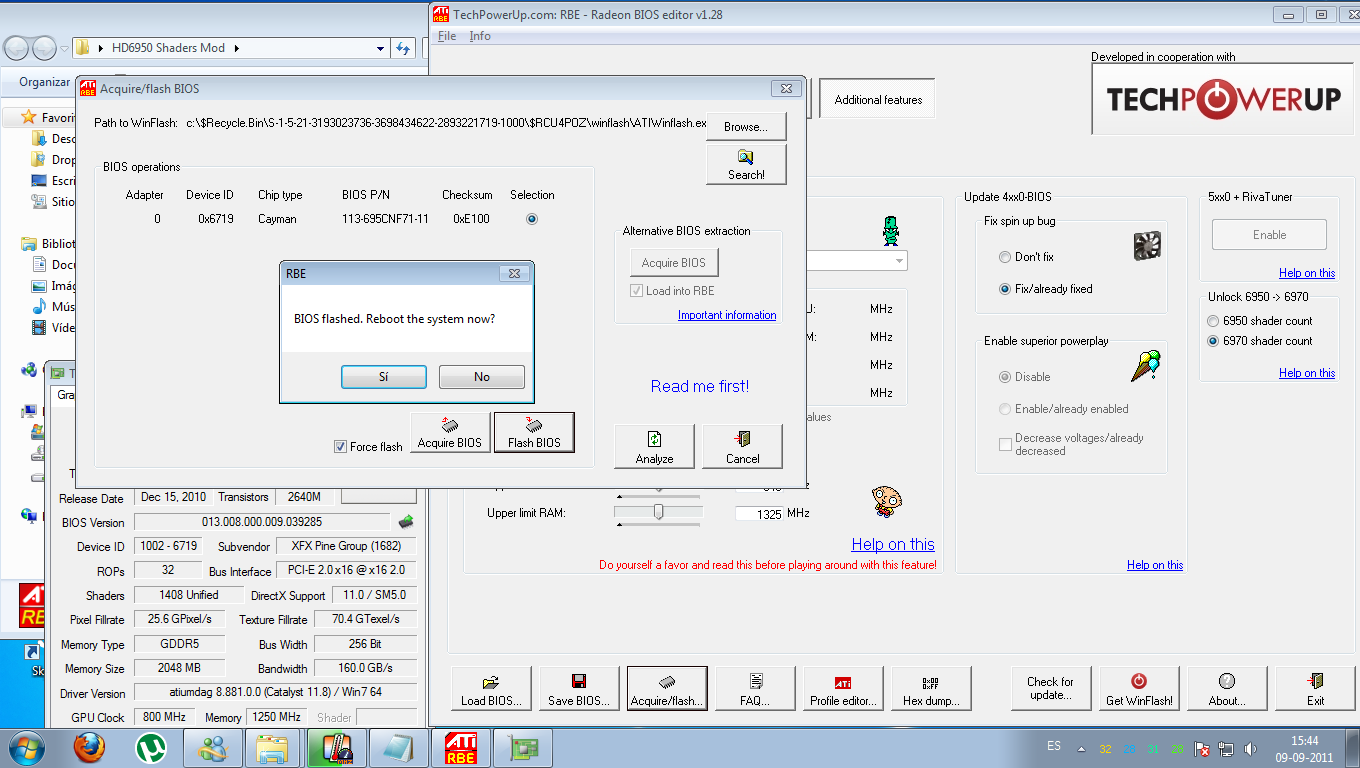The image size is (1360, 768).
Task: Adjust the Upper limit RAM slider
Action: pyautogui.click(x=658, y=512)
